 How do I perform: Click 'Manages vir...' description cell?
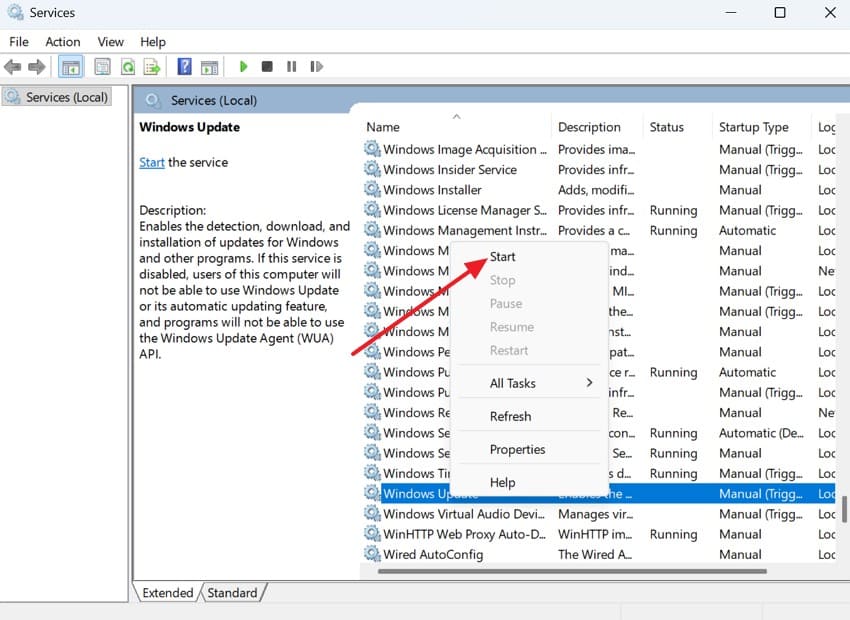click(595, 514)
